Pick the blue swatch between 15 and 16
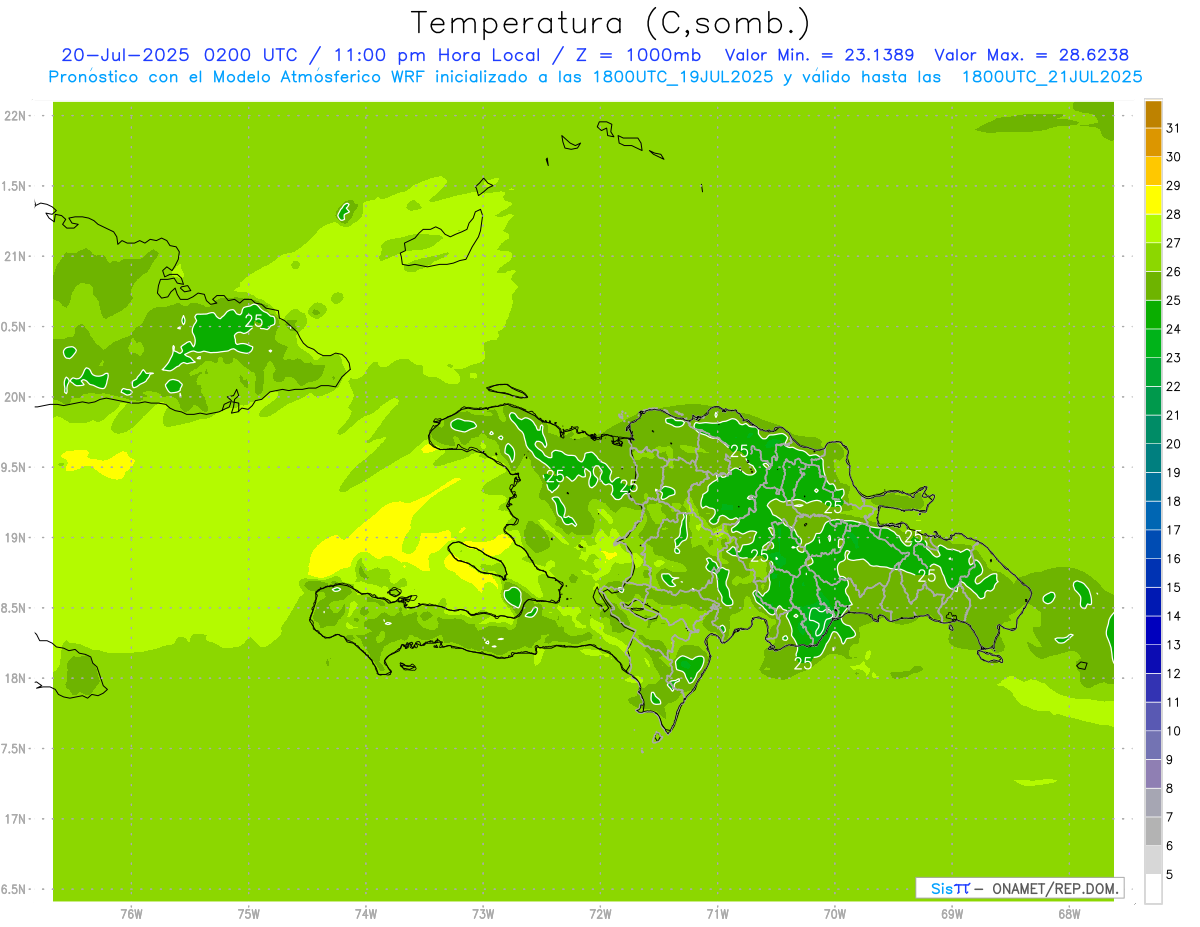The width and height of the screenshot is (1200, 927). pyautogui.click(x=1153, y=573)
